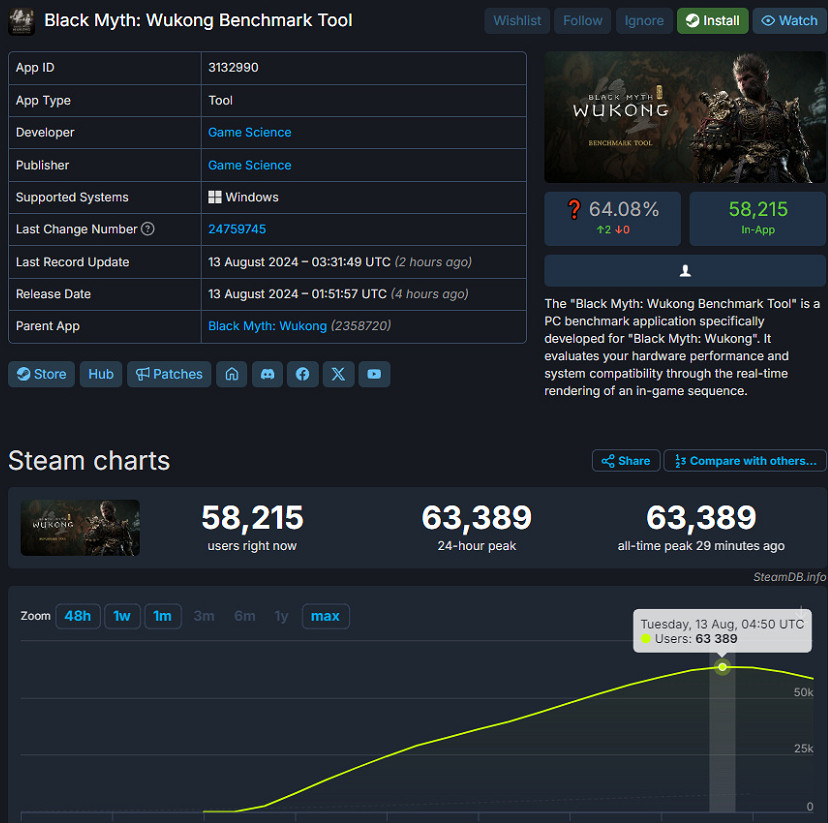Open the Facebook icon link
828x823 pixels.
[303, 374]
